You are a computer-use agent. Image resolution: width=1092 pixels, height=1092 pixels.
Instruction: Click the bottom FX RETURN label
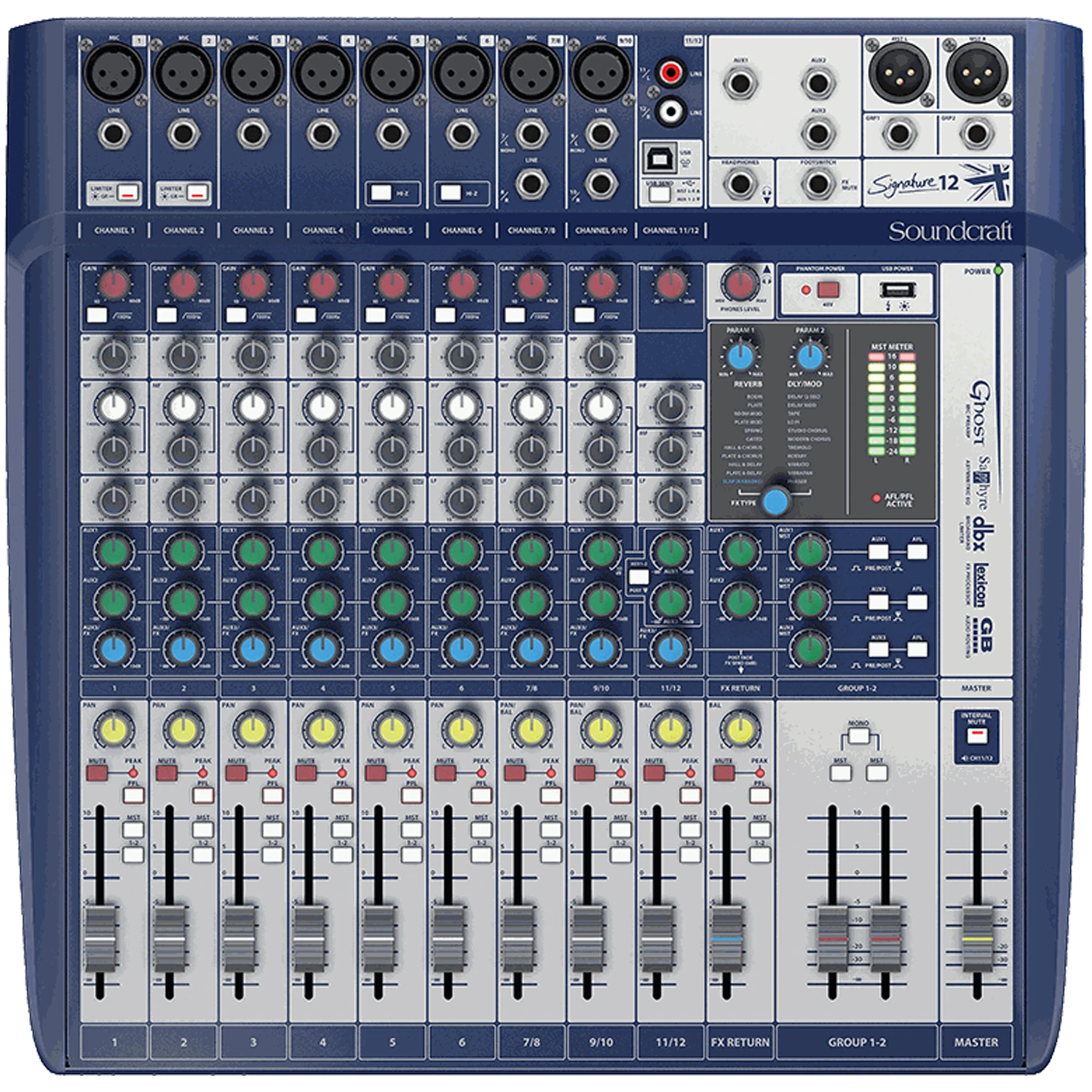740,1042
